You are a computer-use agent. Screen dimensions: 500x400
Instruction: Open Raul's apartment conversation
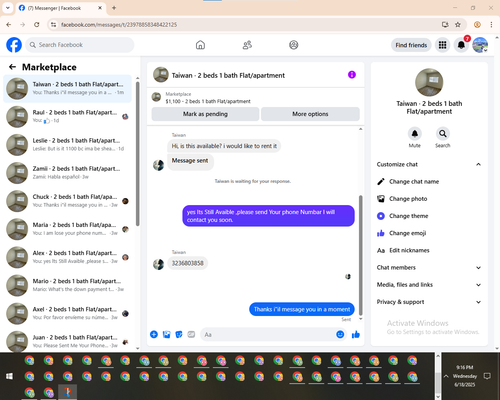point(67,117)
